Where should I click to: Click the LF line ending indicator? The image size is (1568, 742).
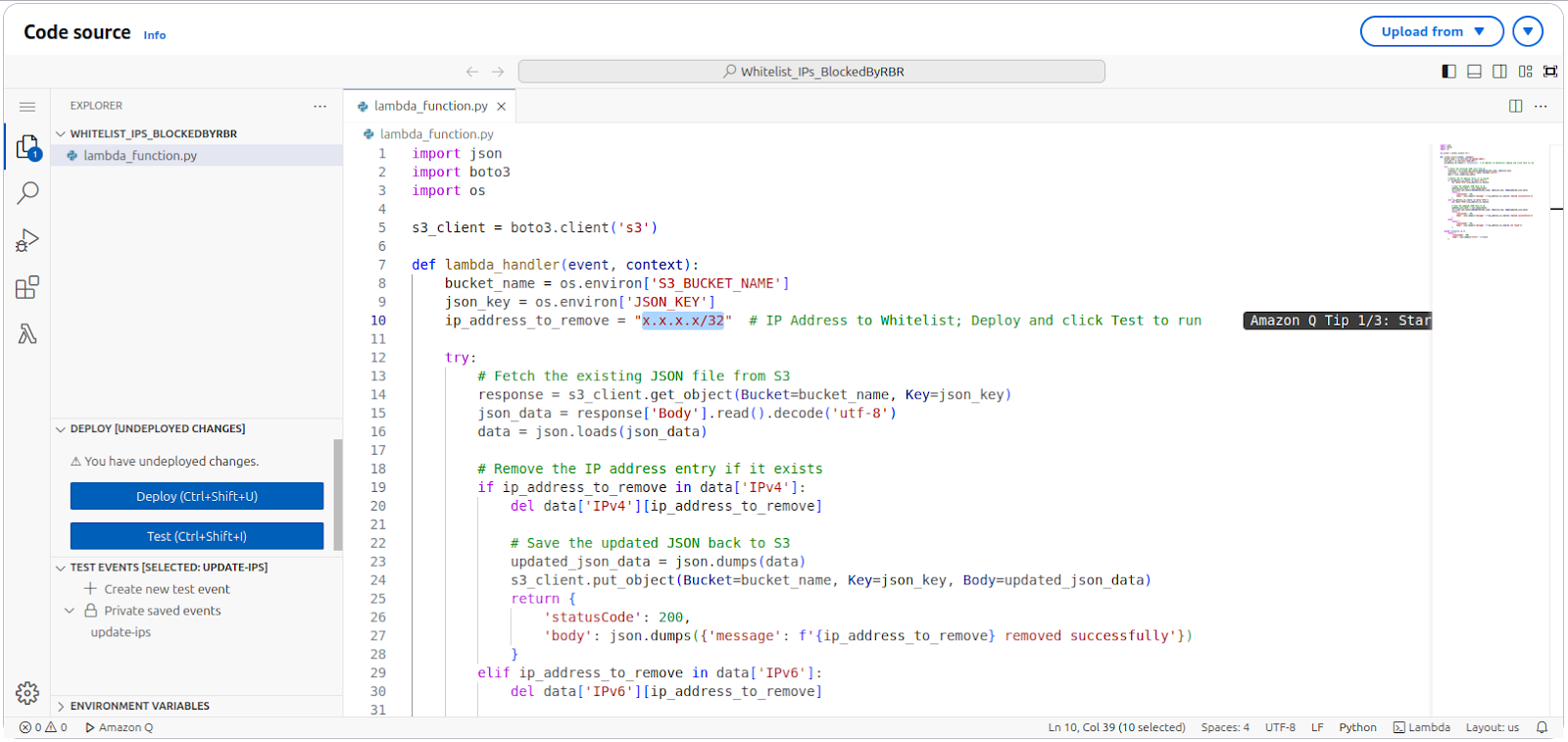(1317, 727)
